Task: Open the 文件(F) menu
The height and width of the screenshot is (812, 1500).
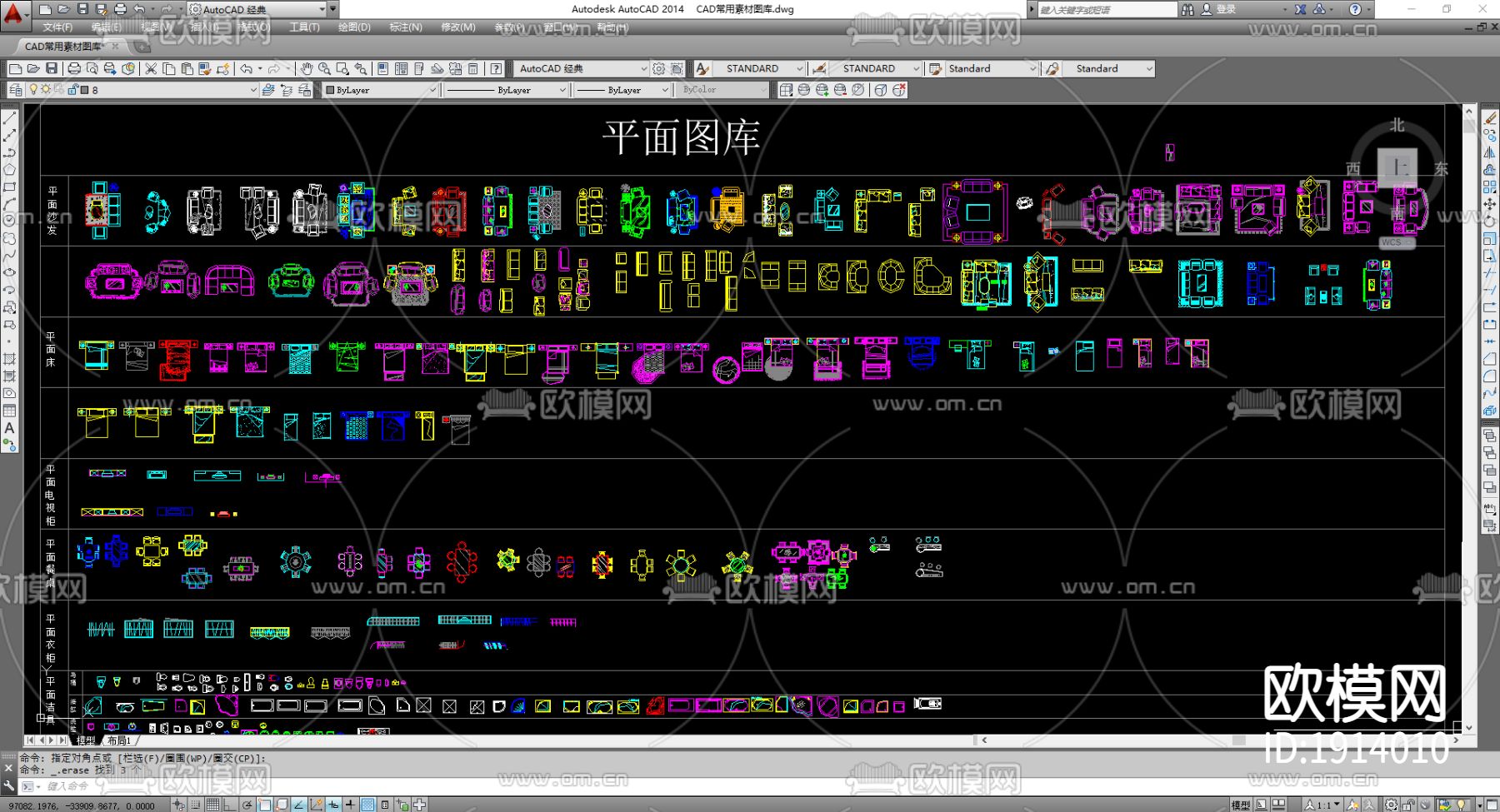Action: (x=57, y=27)
